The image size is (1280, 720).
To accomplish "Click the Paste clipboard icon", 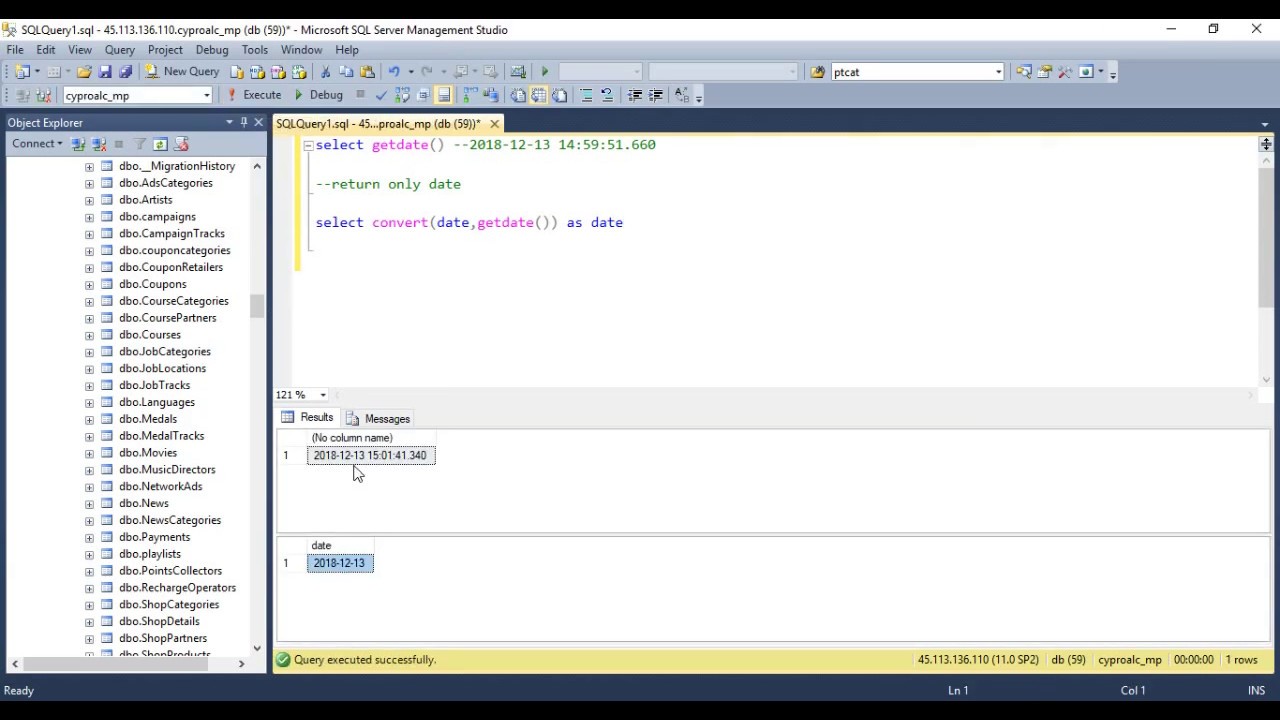I will 367,72.
